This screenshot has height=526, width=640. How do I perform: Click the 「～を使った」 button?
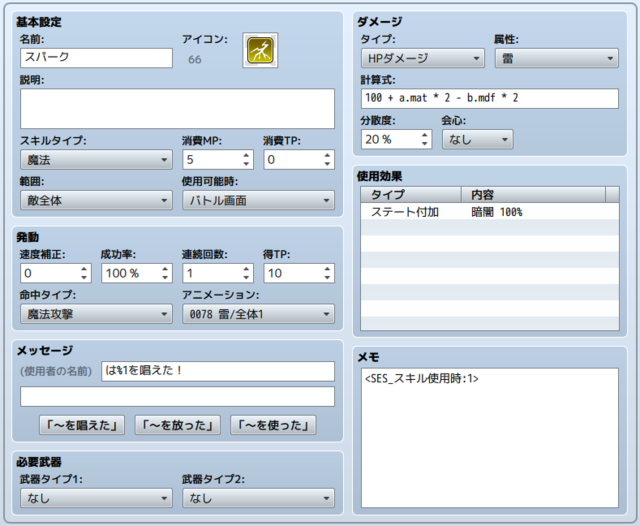pos(273,425)
